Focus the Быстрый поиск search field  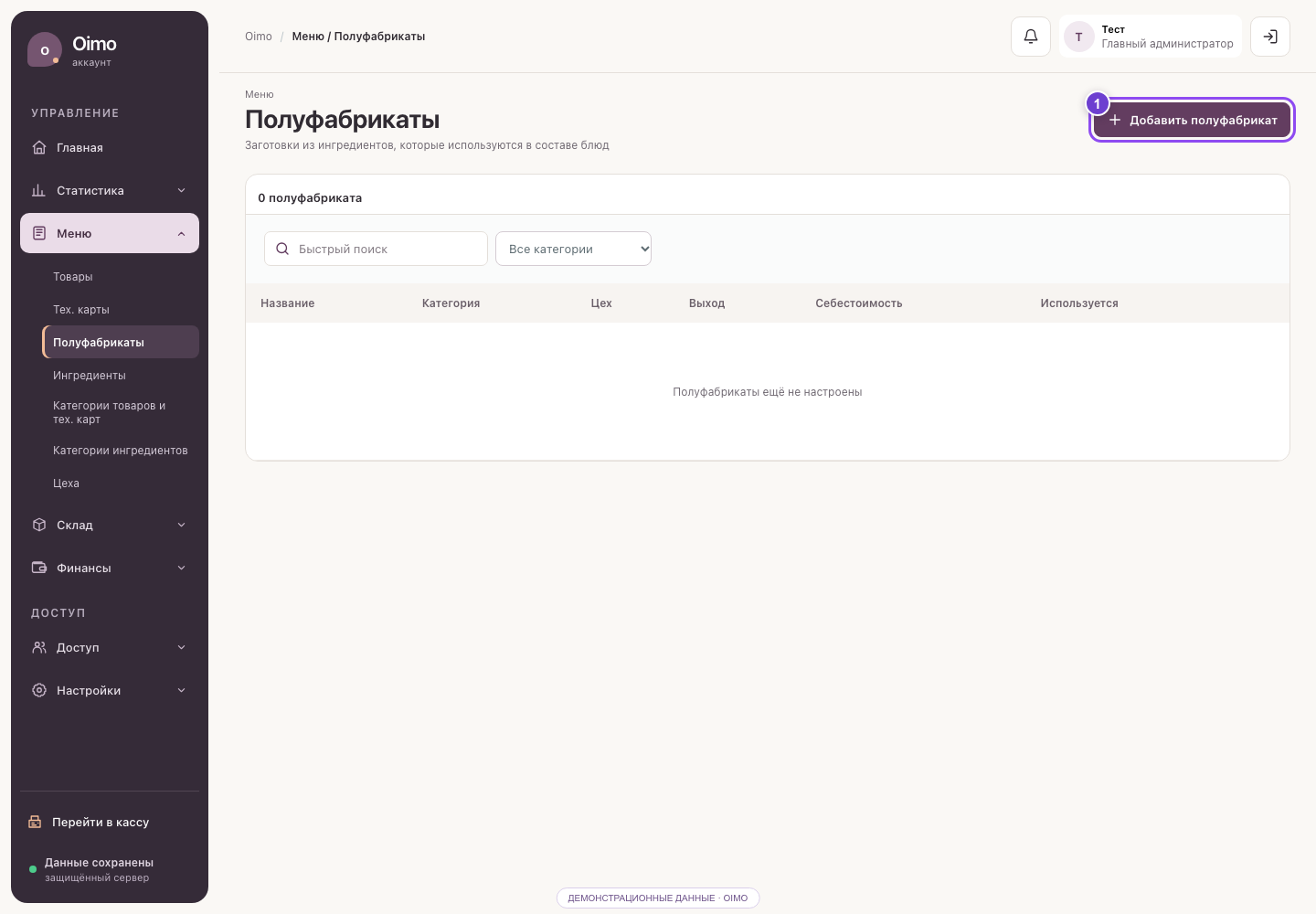point(376,249)
